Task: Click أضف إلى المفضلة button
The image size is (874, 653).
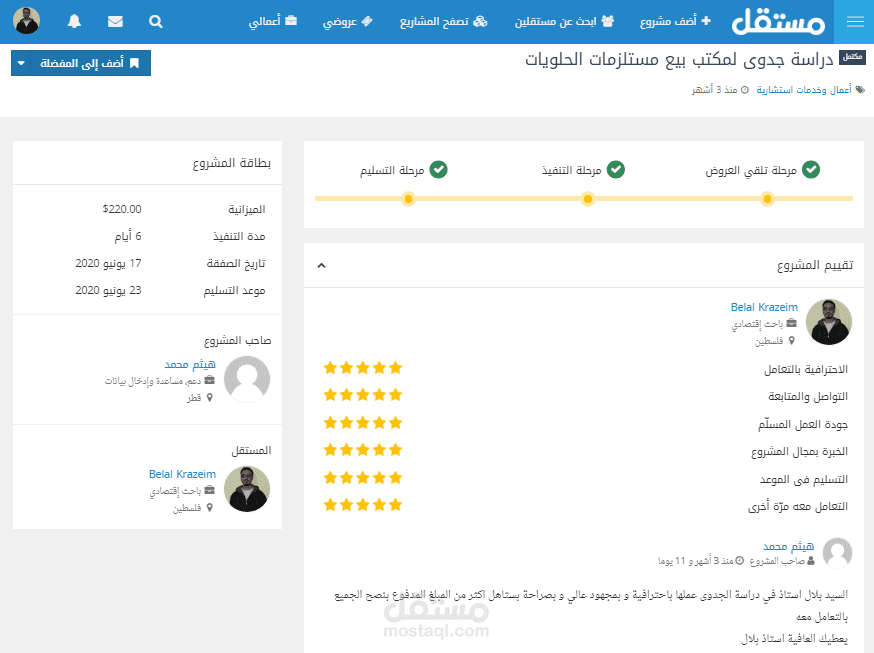Action: tap(89, 63)
